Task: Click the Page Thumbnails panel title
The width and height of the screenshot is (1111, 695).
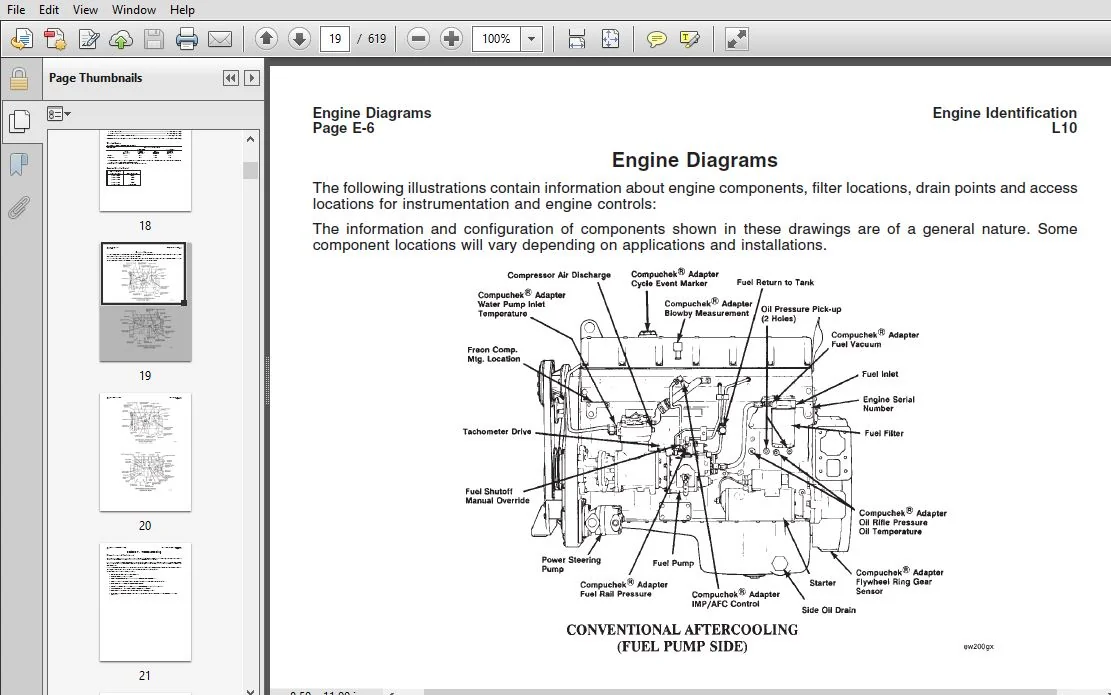Action: [x=96, y=78]
